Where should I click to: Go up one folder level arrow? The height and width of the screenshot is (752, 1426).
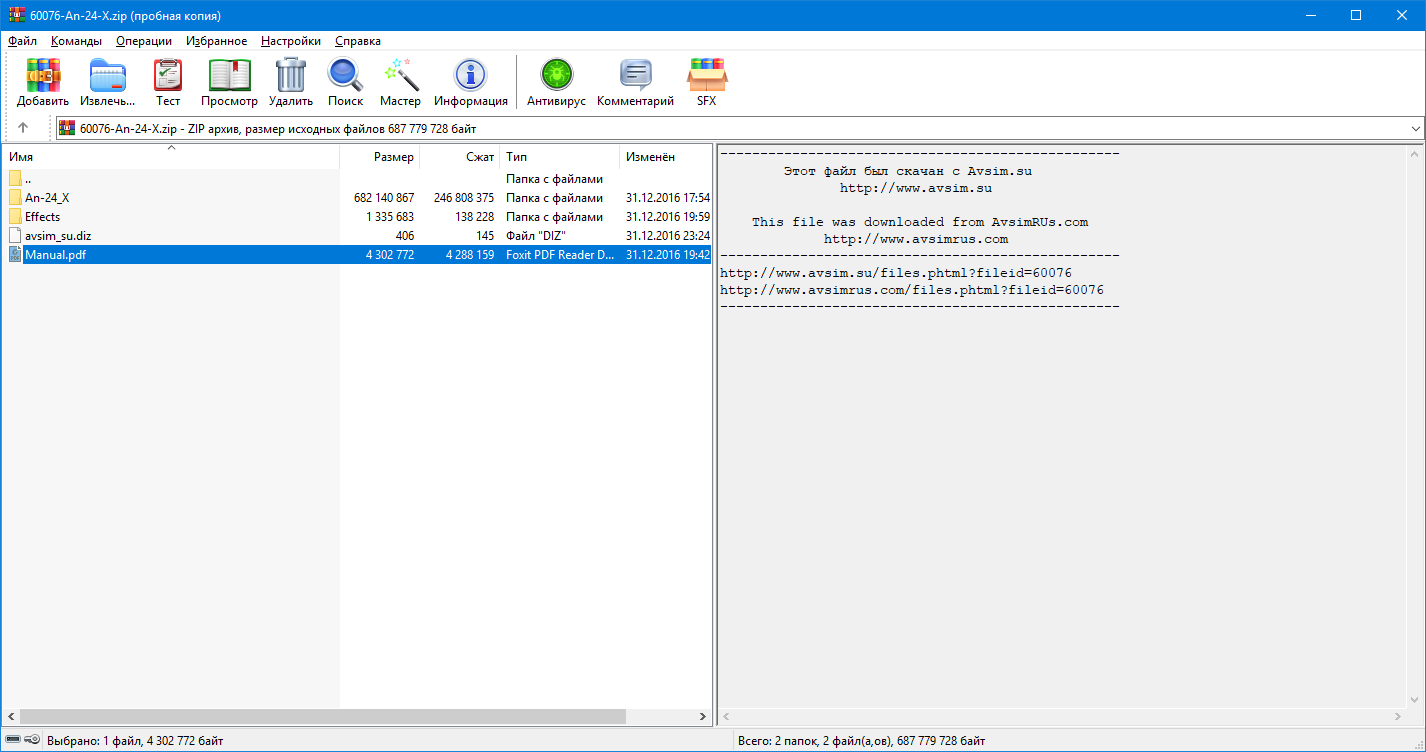(23, 128)
